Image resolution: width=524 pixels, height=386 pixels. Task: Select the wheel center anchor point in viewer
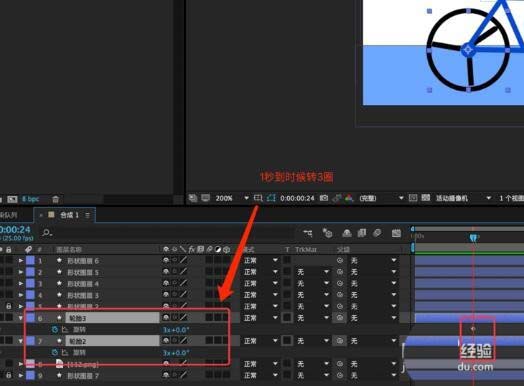[x=468, y=50]
